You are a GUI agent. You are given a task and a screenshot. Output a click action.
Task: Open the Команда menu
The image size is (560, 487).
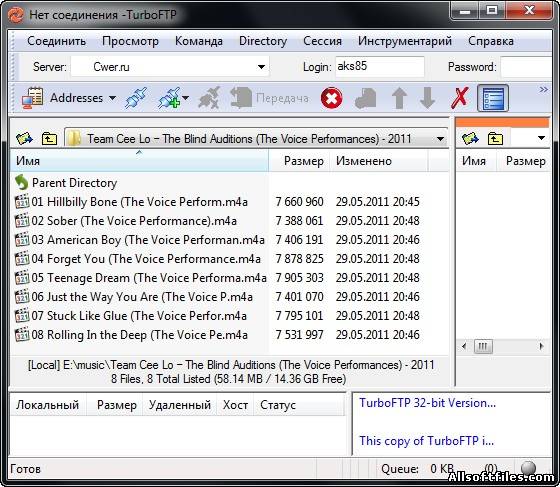(199, 41)
